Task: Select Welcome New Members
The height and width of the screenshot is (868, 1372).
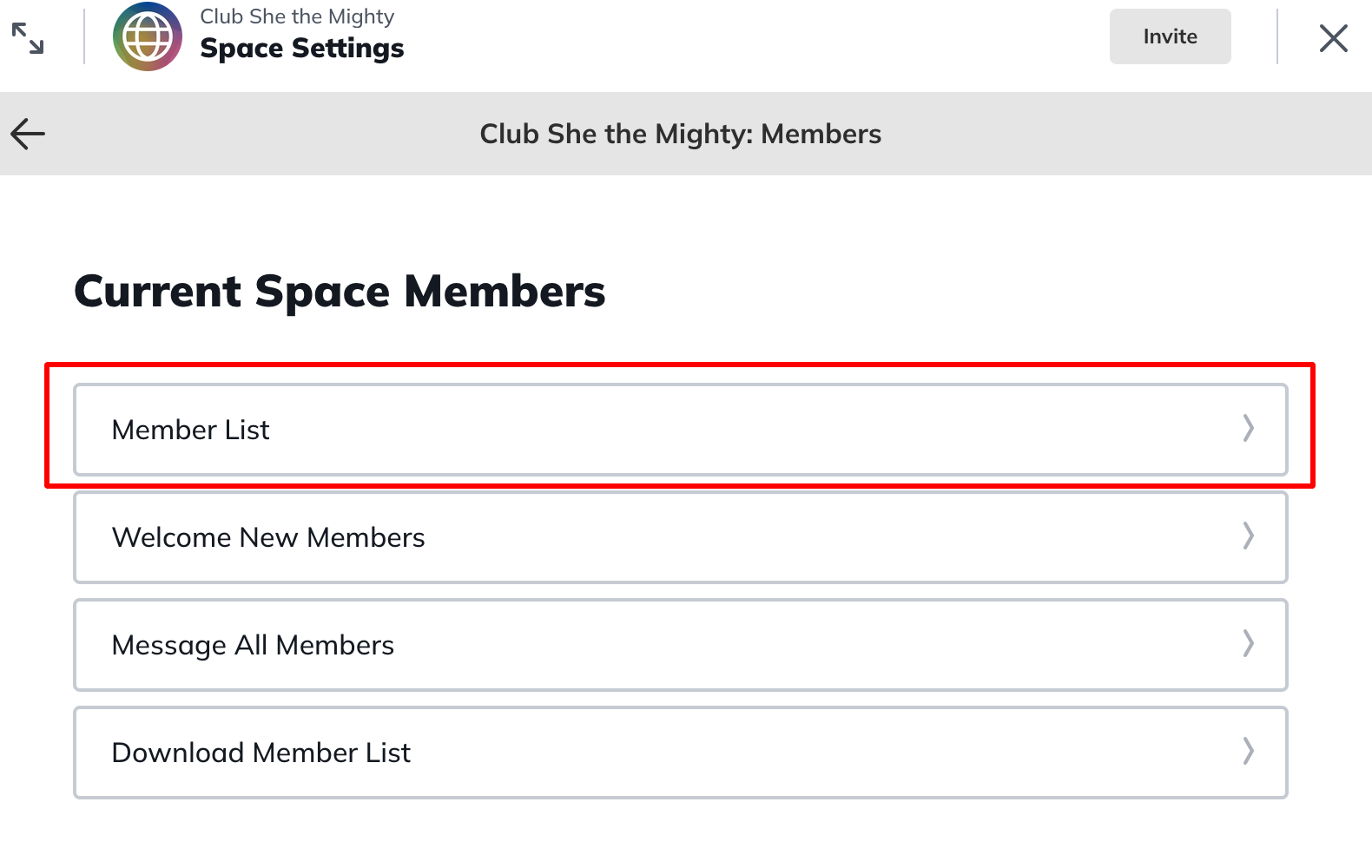Action: (268, 537)
